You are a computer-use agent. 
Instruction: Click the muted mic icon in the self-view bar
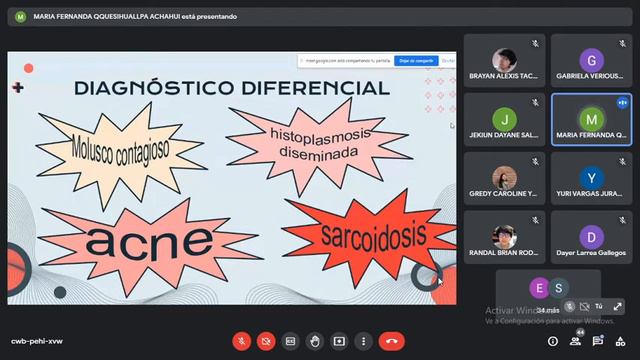(x=570, y=307)
